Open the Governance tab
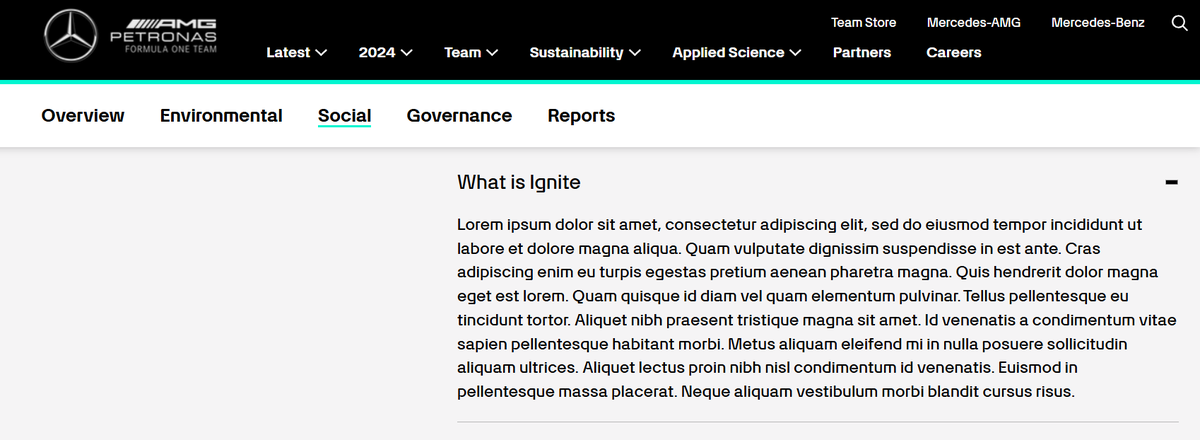 (x=459, y=116)
